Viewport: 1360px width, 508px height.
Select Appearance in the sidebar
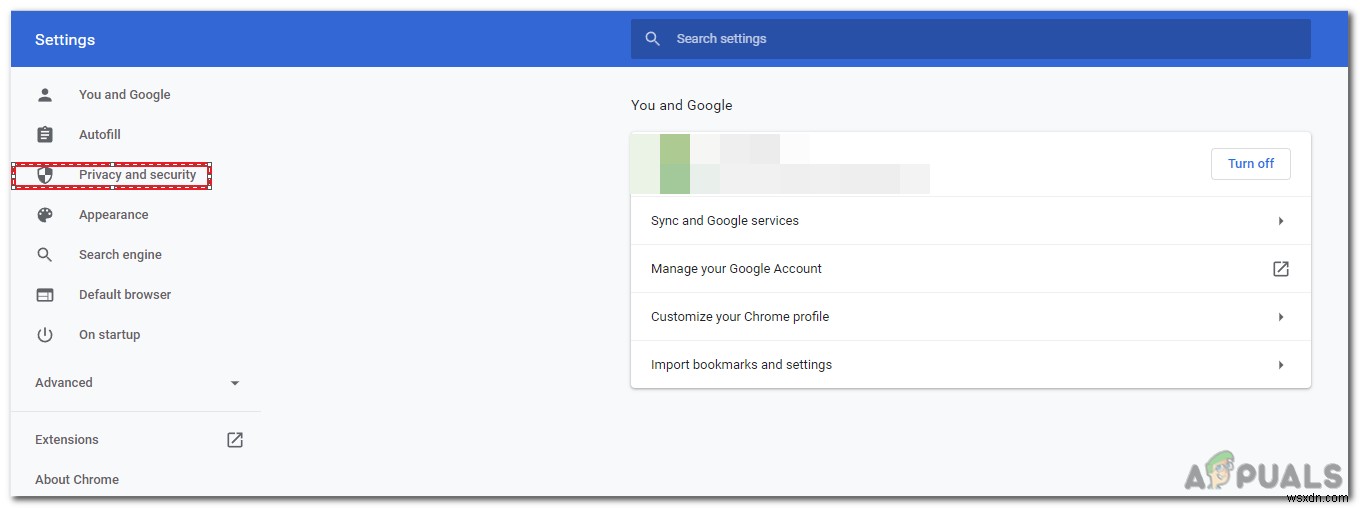(114, 215)
